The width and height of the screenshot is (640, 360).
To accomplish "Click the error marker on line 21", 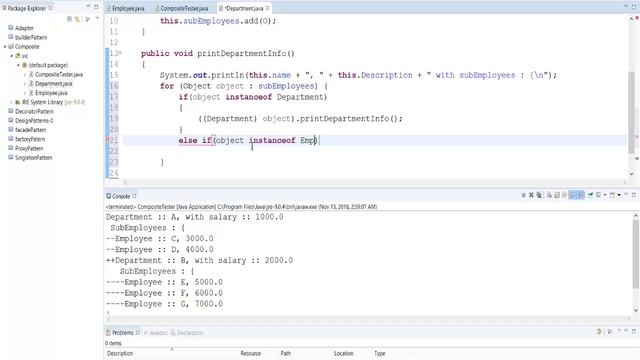I will coord(107,140).
